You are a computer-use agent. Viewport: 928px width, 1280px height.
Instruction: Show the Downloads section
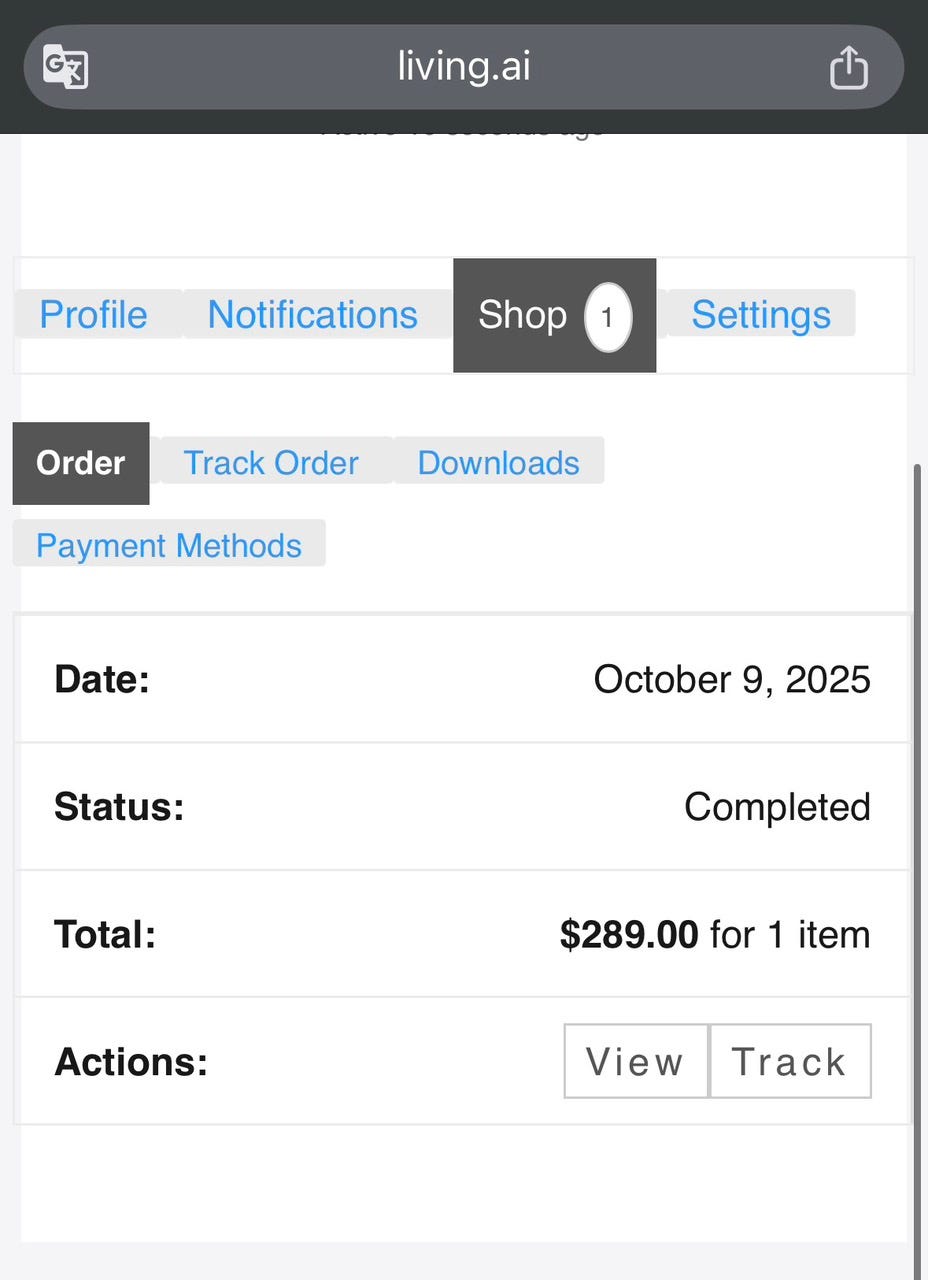tap(498, 463)
